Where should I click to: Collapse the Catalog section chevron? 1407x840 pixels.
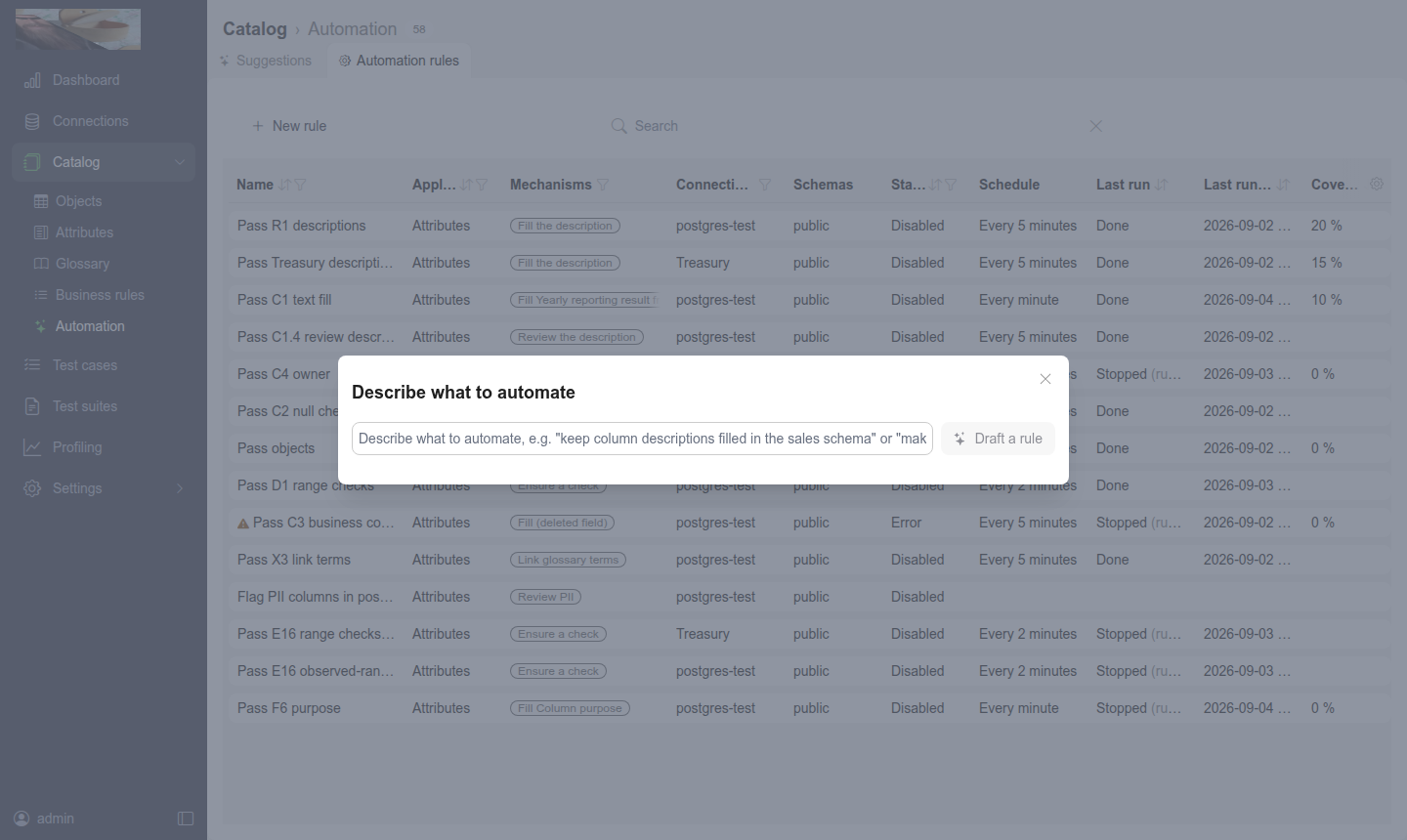pos(180,162)
